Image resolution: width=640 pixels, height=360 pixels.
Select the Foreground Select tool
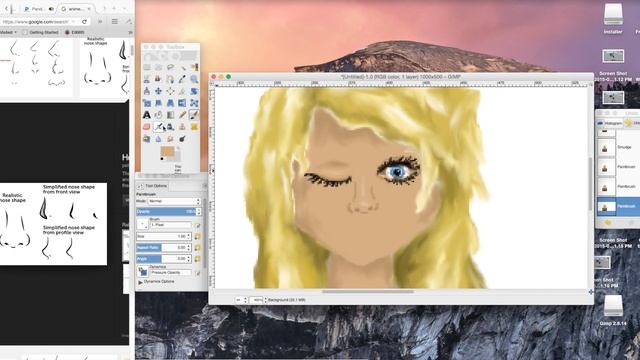(158, 78)
